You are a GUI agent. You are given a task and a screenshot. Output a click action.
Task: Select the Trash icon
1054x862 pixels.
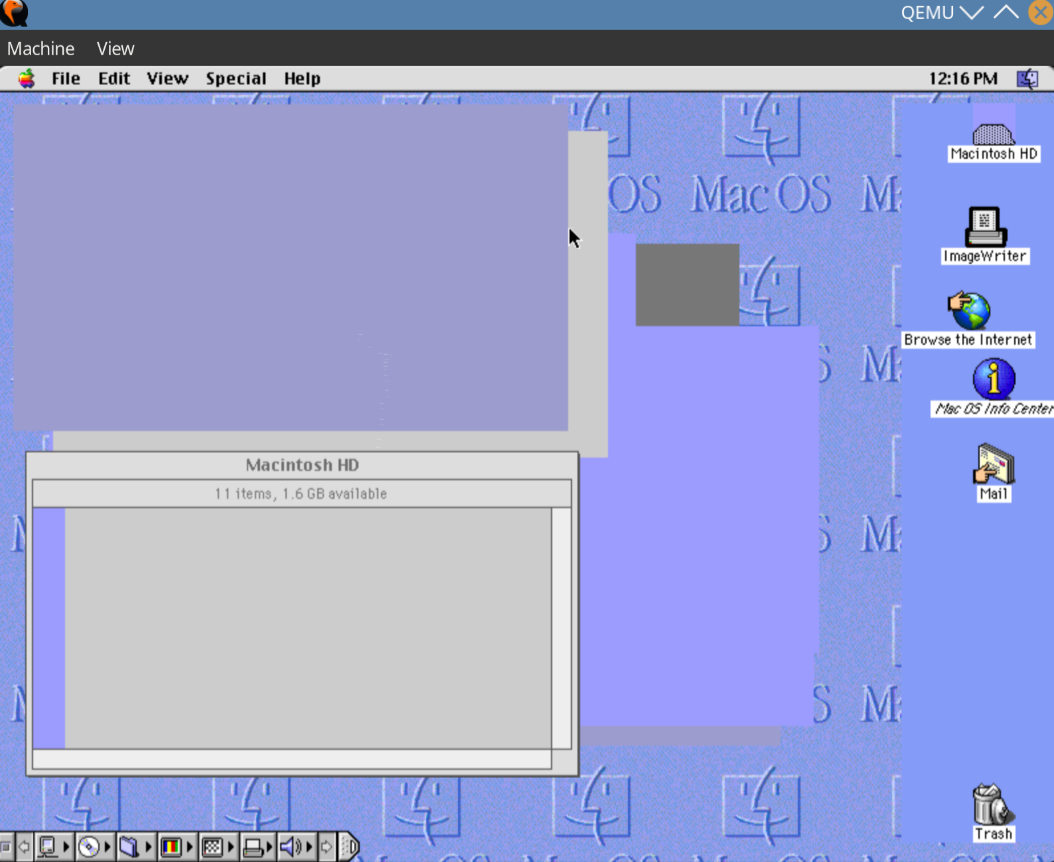click(990, 806)
